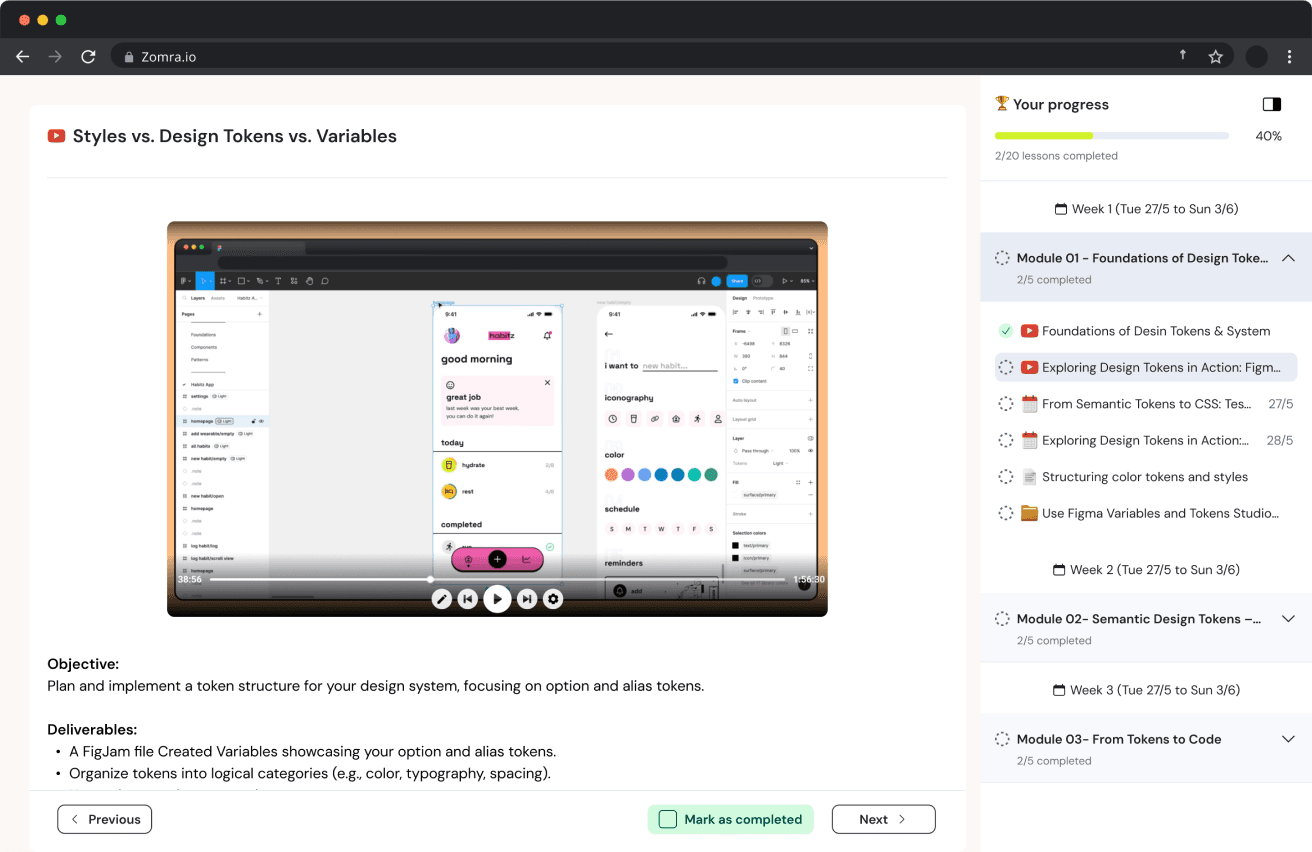Click the pencil edit icon on the video
Image resolution: width=1312 pixels, height=852 pixels.
[441, 599]
